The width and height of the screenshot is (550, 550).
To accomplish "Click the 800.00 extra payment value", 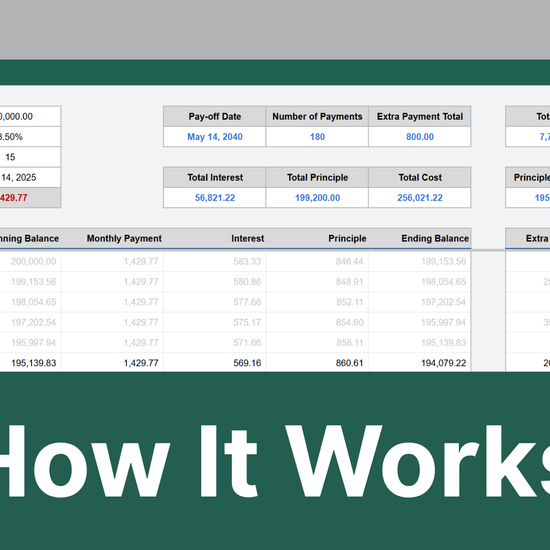I will click(420, 137).
